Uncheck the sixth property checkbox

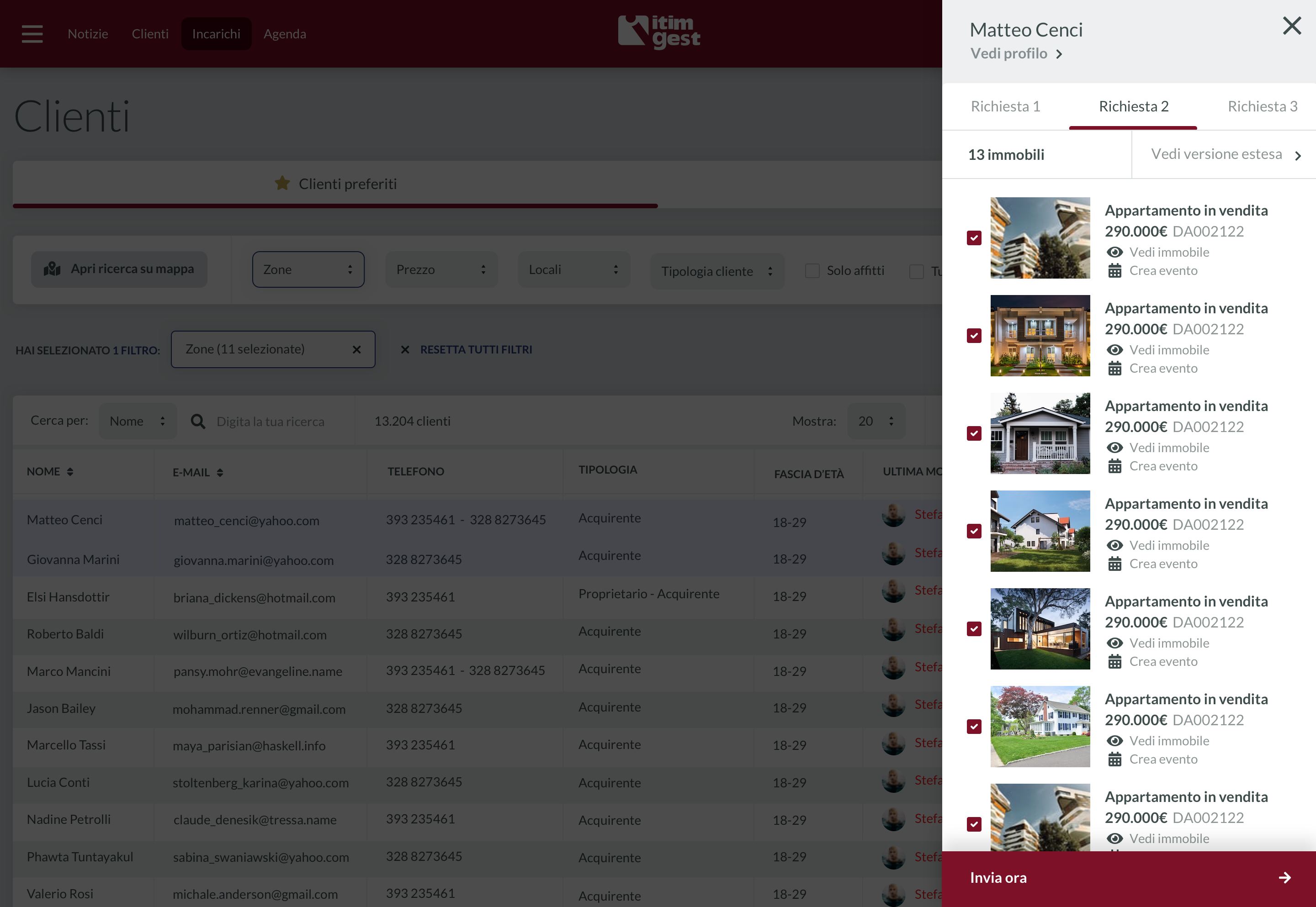[974, 727]
